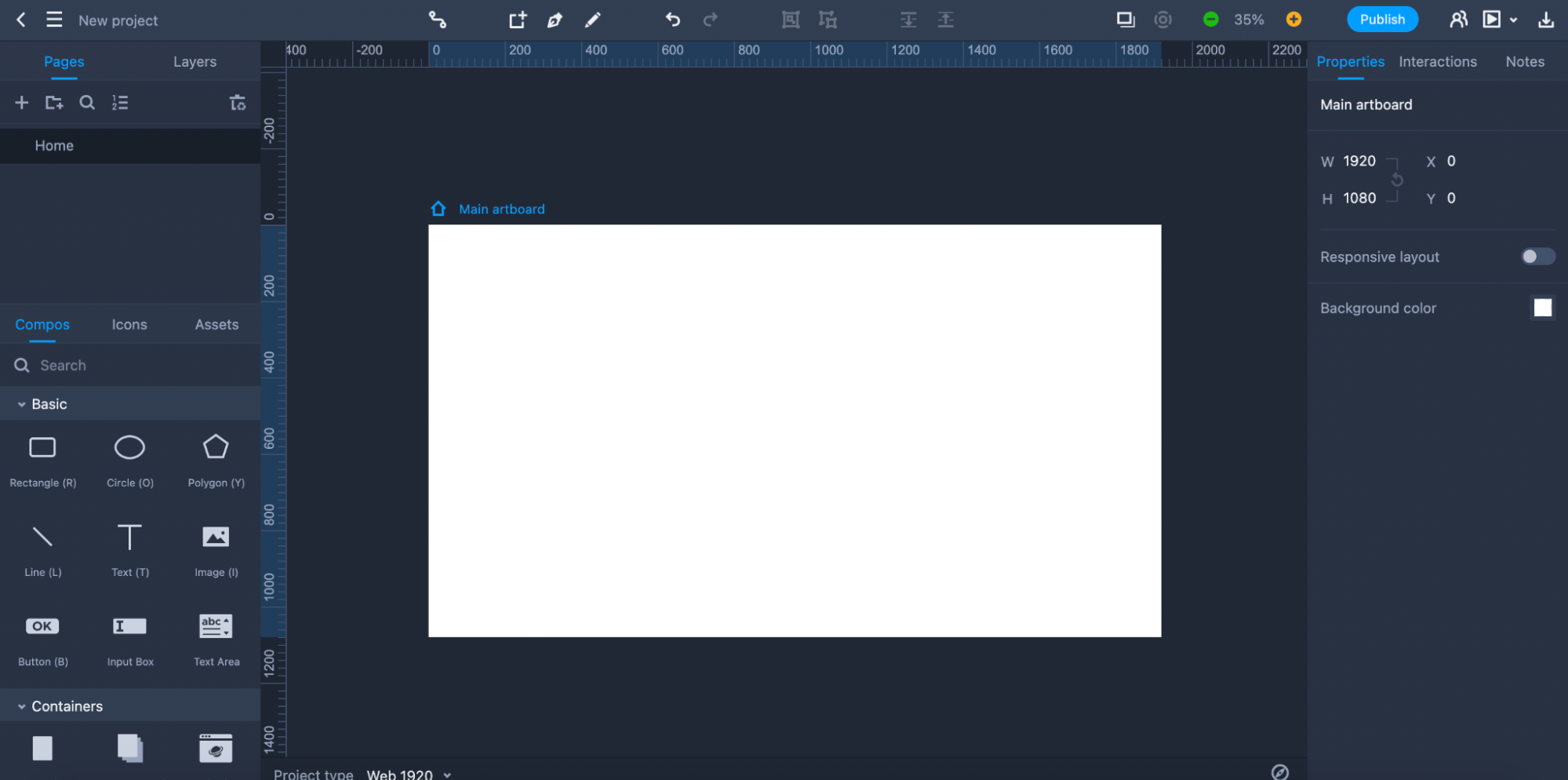Click the Publish button
Image resolution: width=1568 pixels, height=780 pixels.
tap(1383, 19)
